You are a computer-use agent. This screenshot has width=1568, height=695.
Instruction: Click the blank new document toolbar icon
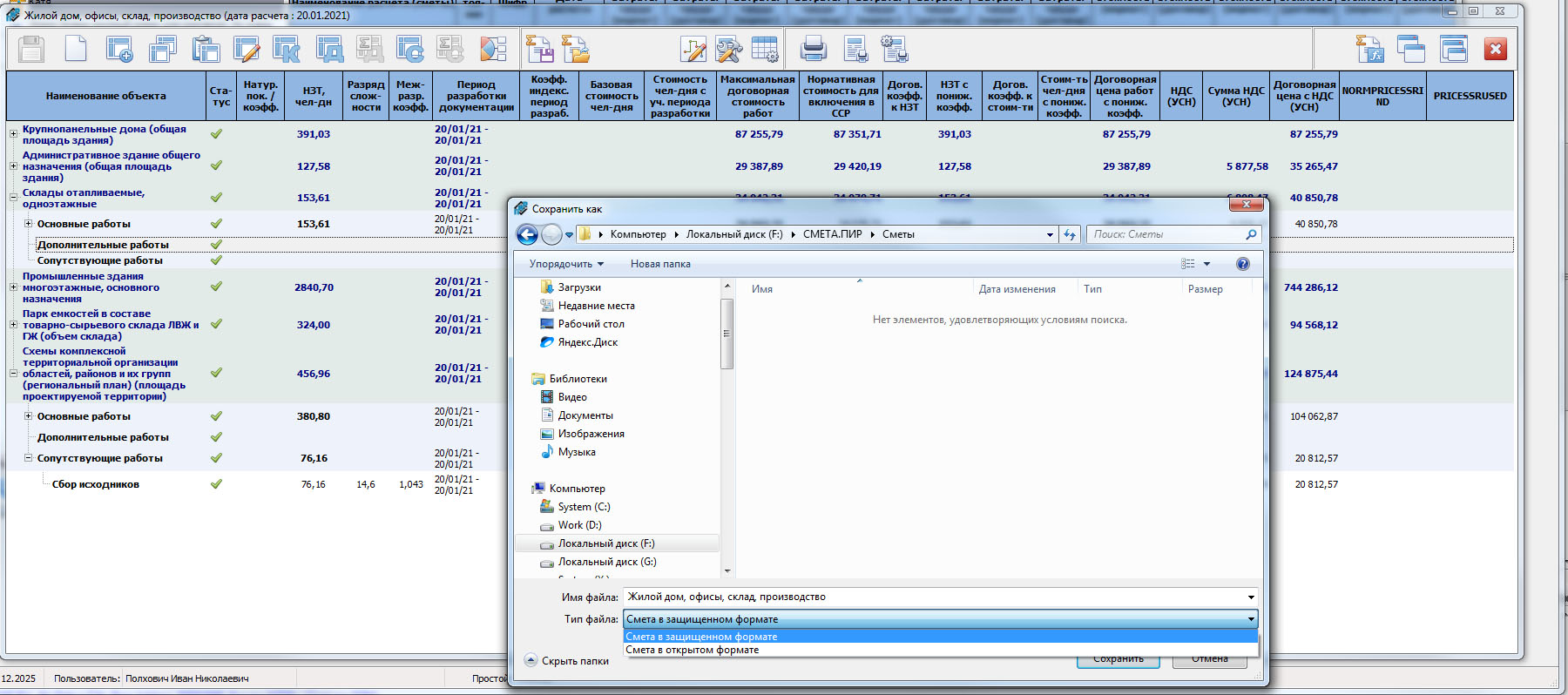76,50
